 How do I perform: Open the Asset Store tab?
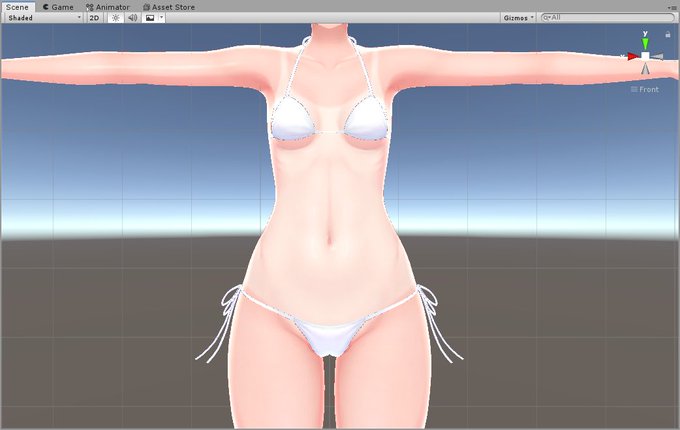(x=169, y=7)
